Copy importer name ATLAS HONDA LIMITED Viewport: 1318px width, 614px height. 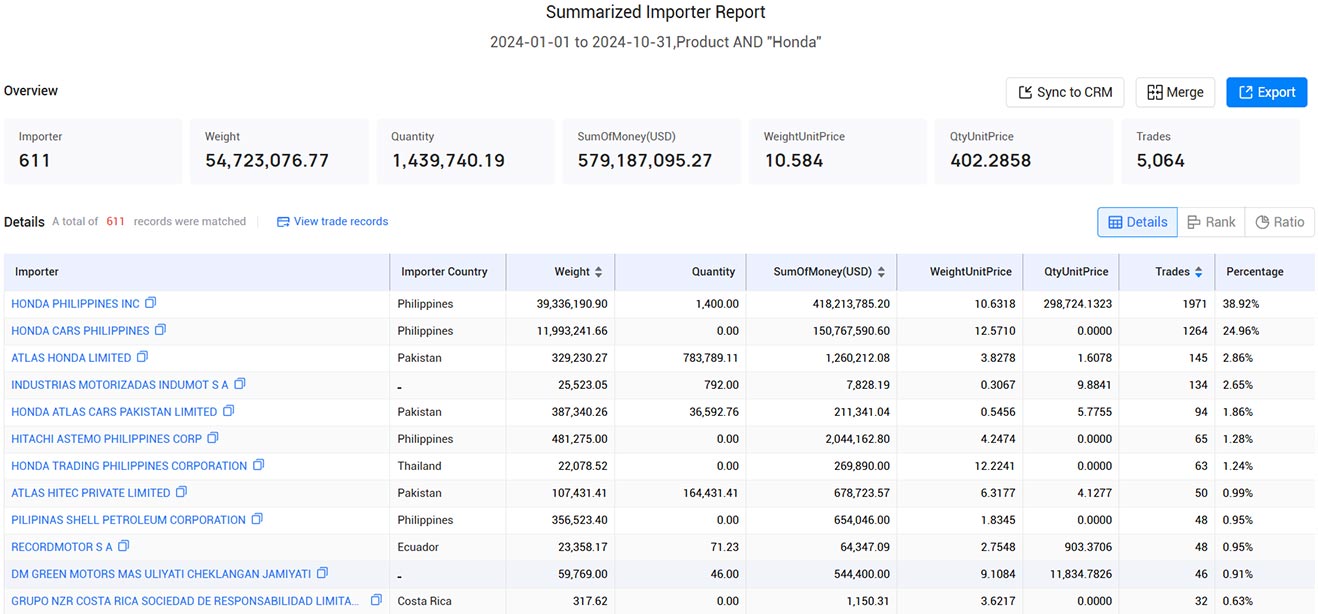click(142, 357)
